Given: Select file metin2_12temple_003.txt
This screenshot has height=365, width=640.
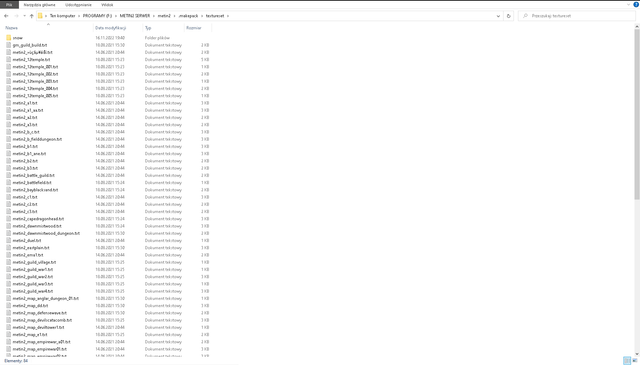Looking at the screenshot, I should tap(35, 81).
